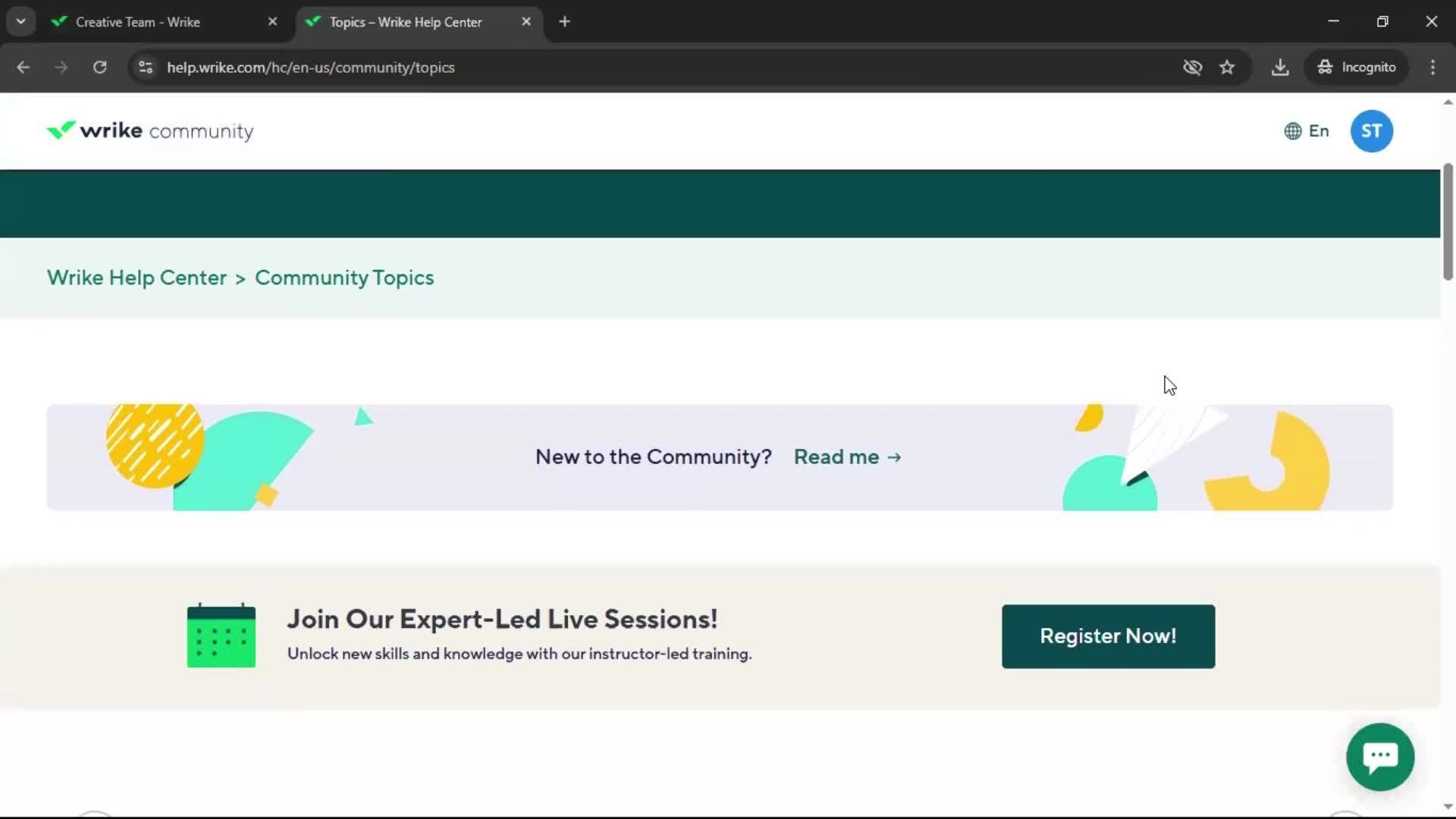The image size is (1456, 819).
Task: Click the third-party cookies blocked eye icon
Action: click(x=1192, y=67)
